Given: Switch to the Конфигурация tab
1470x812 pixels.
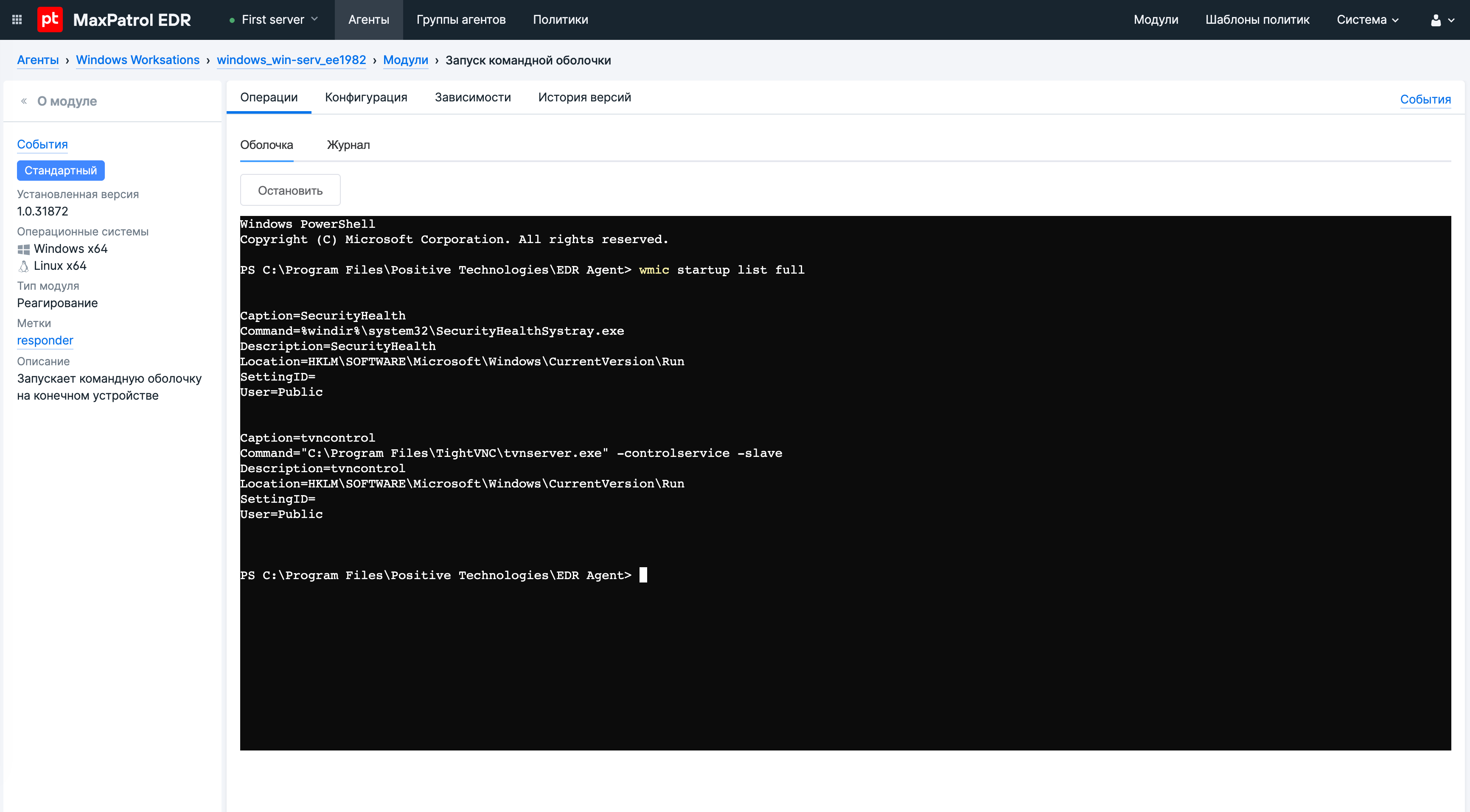Looking at the screenshot, I should click(366, 98).
